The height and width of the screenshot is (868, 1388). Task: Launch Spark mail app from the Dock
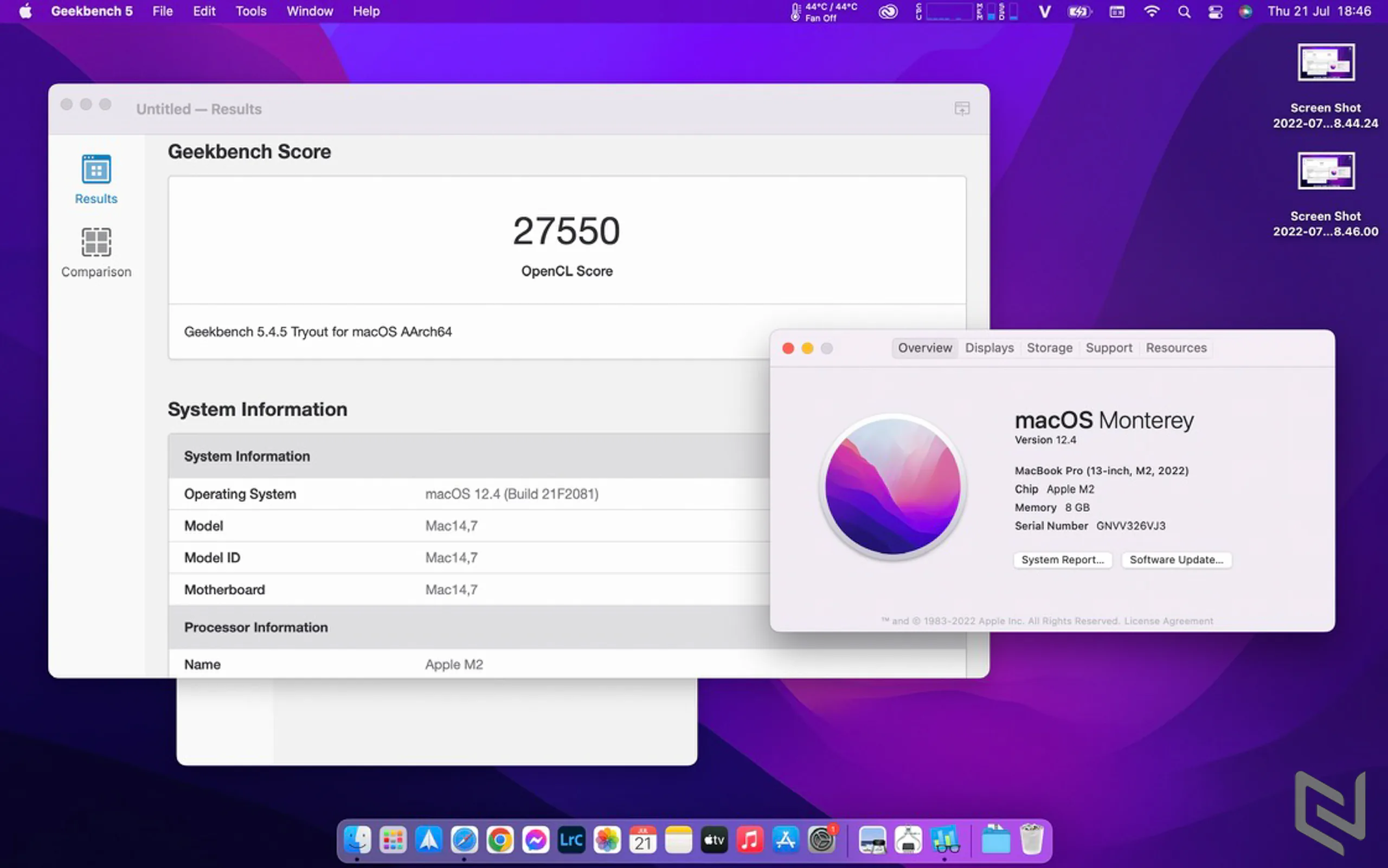click(x=429, y=840)
